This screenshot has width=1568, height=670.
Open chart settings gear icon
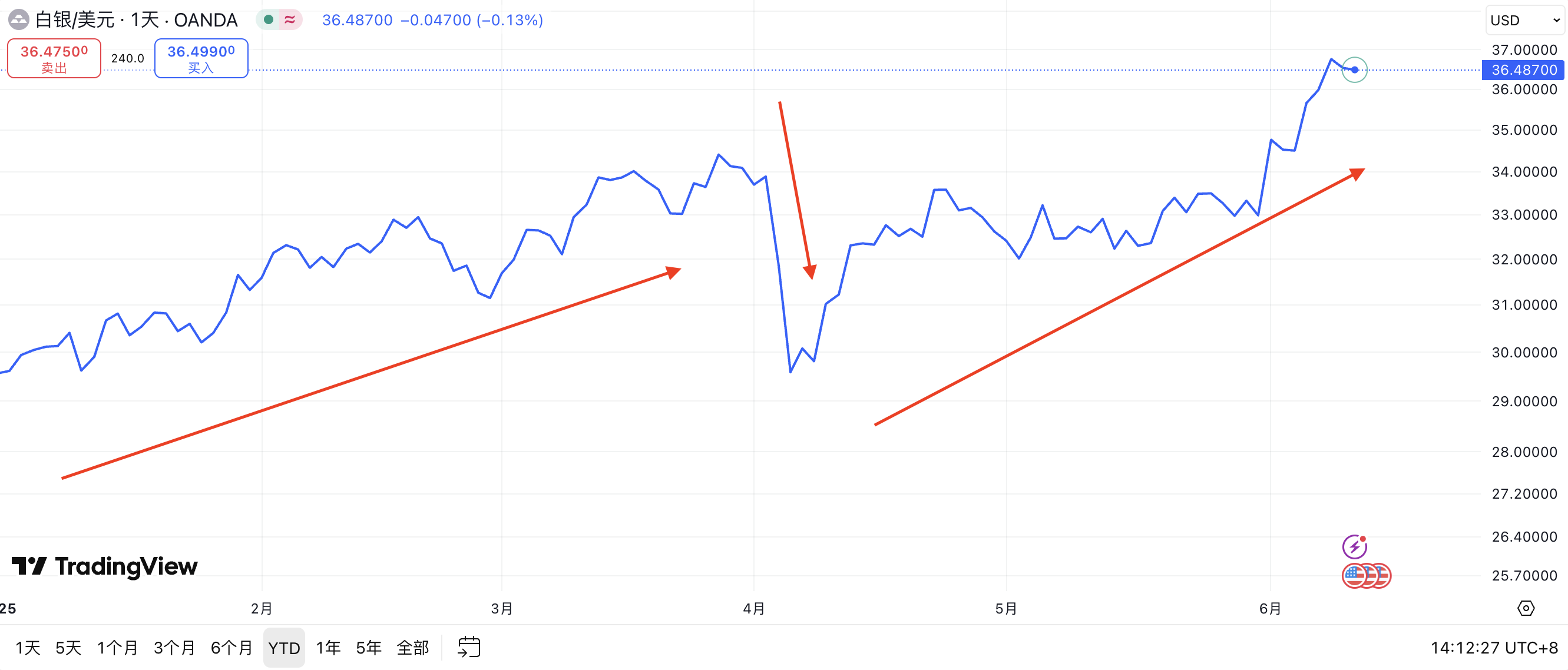click(x=1526, y=608)
